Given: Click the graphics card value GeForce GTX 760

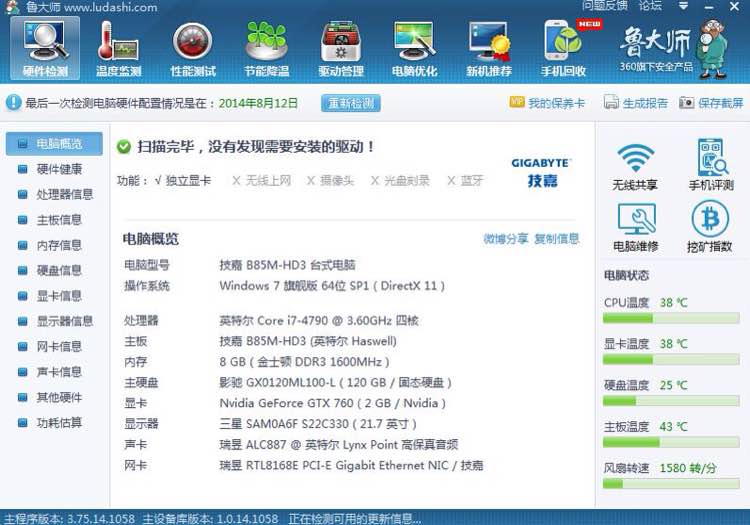Looking at the screenshot, I should click(x=332, y=403).
